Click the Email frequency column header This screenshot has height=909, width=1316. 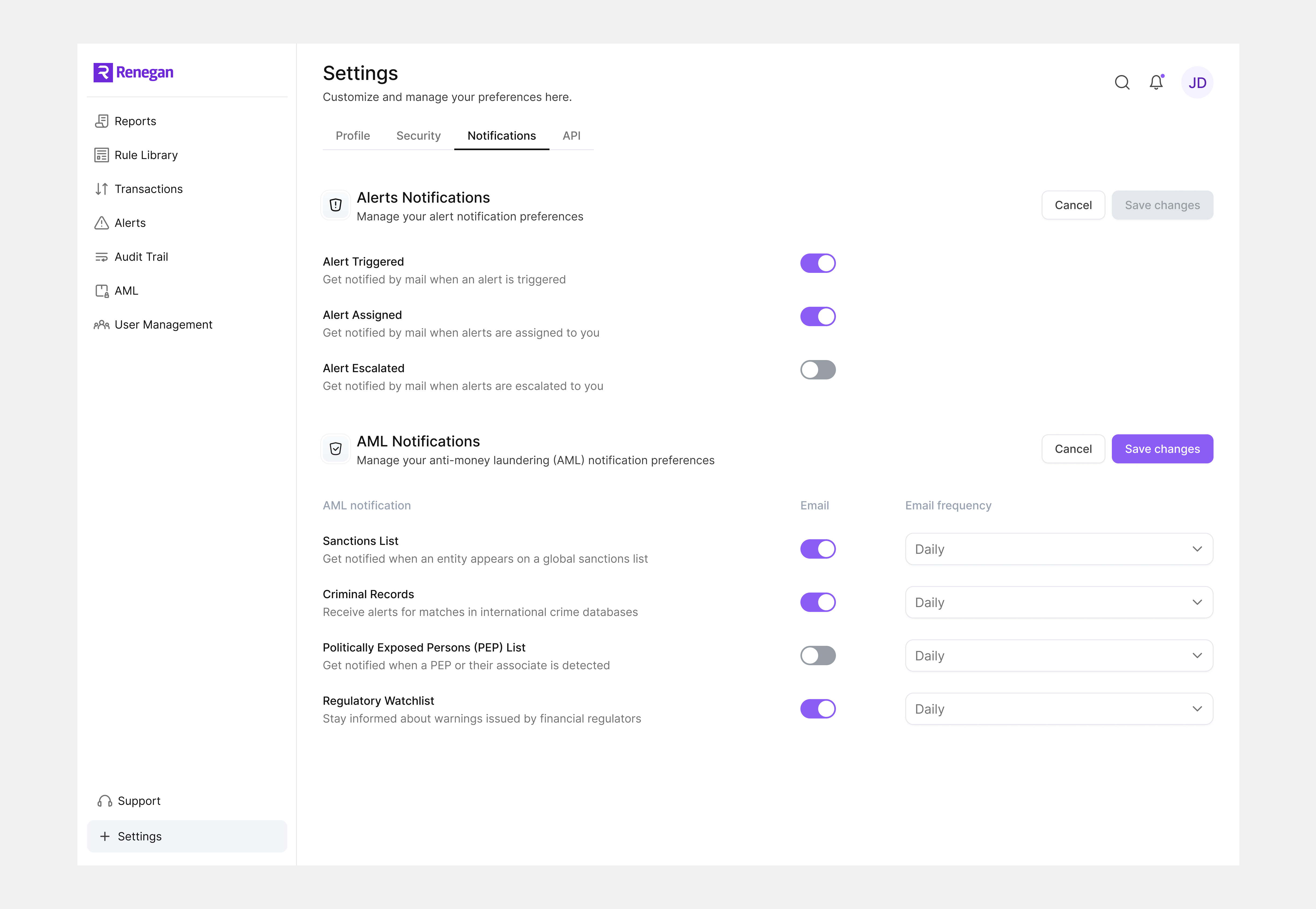948,506
